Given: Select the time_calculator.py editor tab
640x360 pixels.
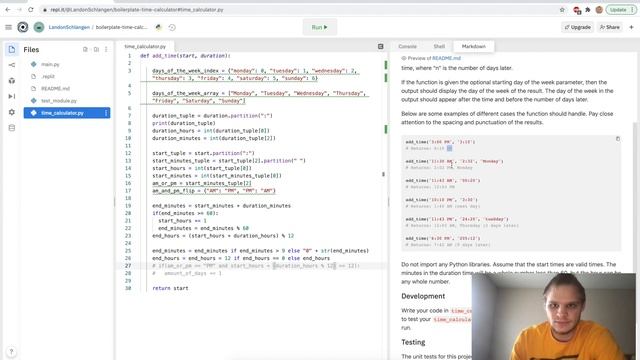Looking at the screenshot, I should (145, 47).
